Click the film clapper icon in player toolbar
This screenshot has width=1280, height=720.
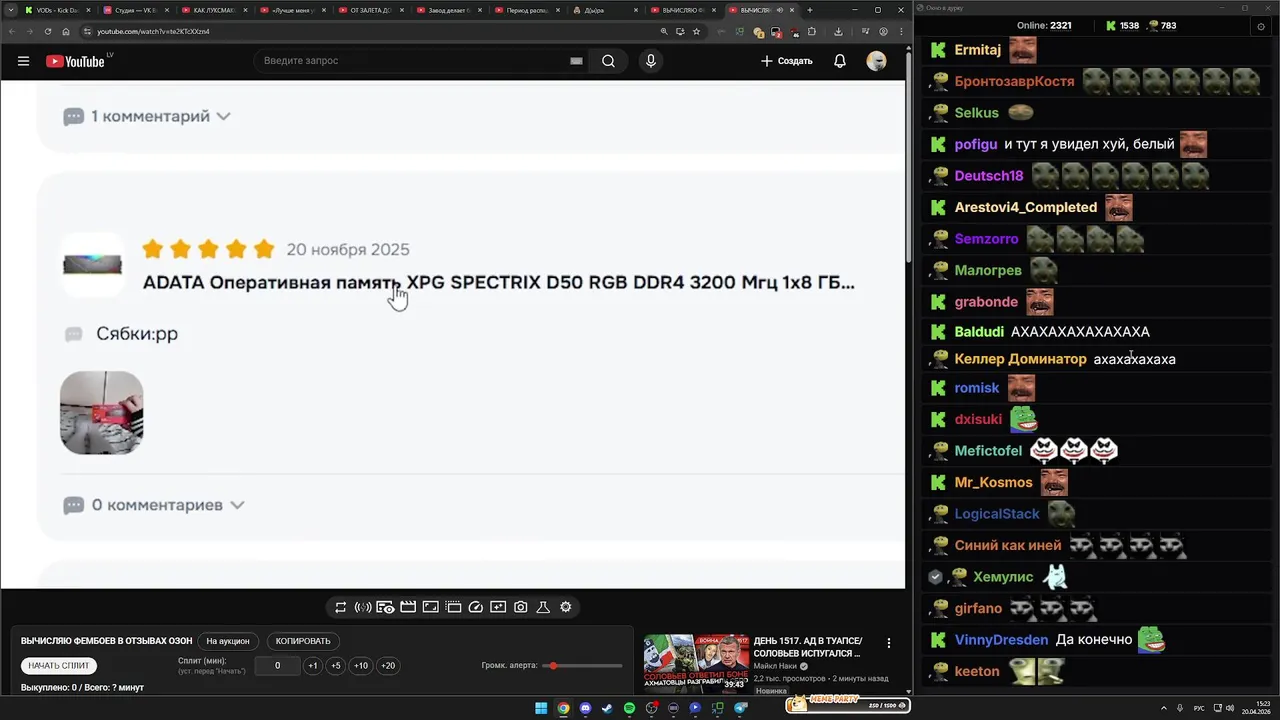point(408,607)
